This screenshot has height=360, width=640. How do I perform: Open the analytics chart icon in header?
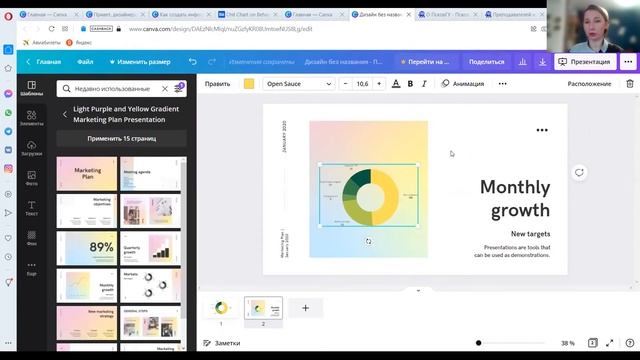[x=522, y=62]
